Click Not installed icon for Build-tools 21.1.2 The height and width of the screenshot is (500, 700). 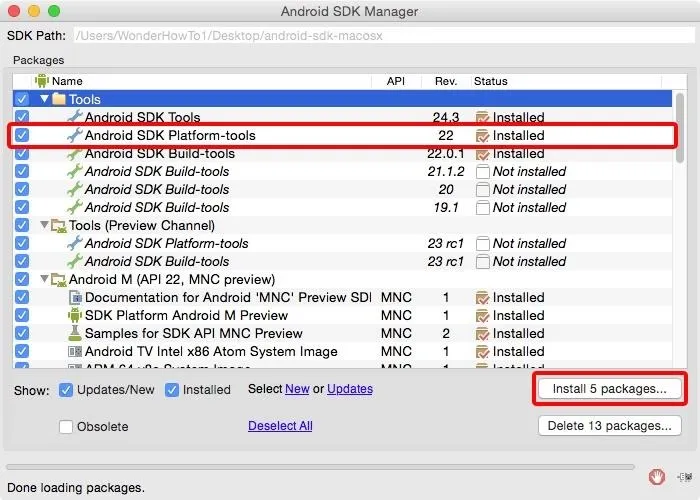(x=482, y=171)
